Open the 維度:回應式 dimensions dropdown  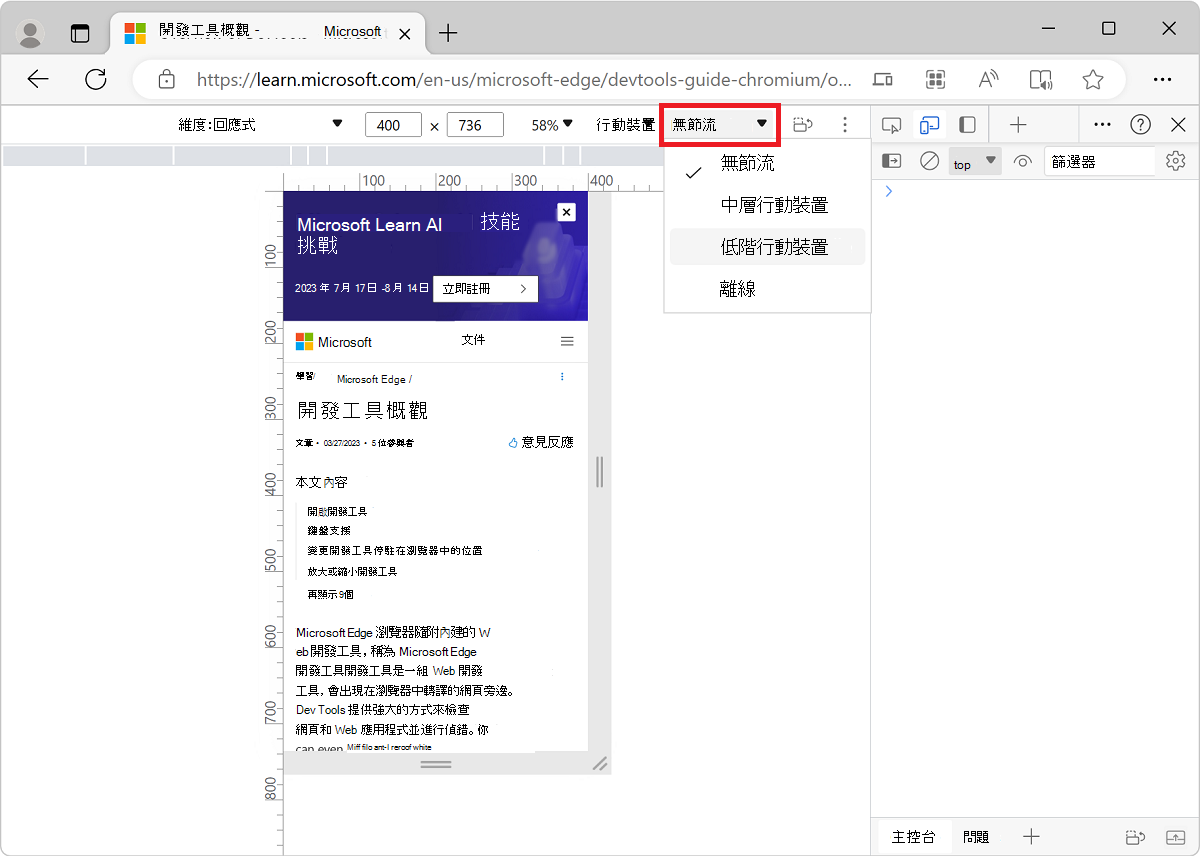coord(255,124)
